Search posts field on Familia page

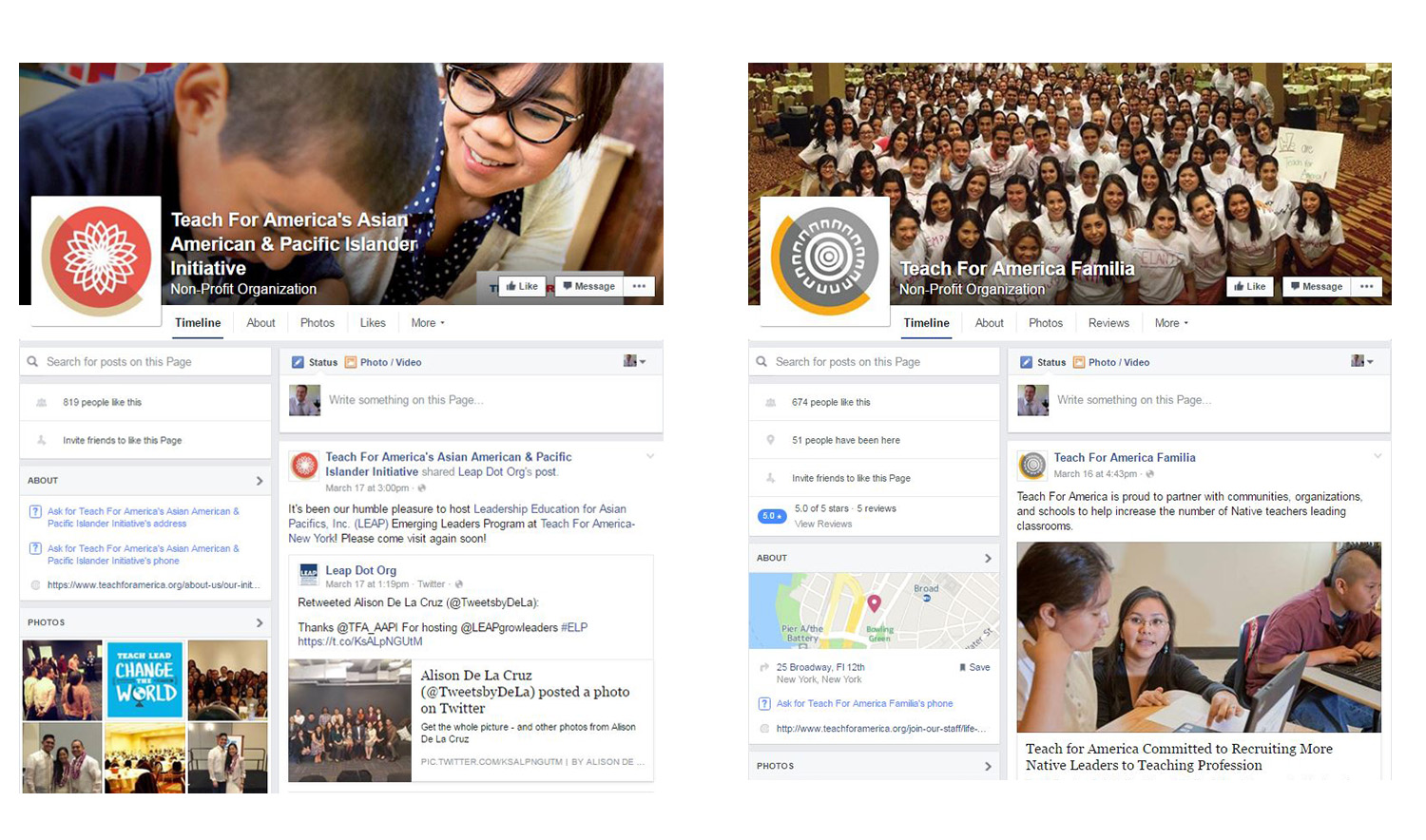pyautogui.click(x=874, y=362)
